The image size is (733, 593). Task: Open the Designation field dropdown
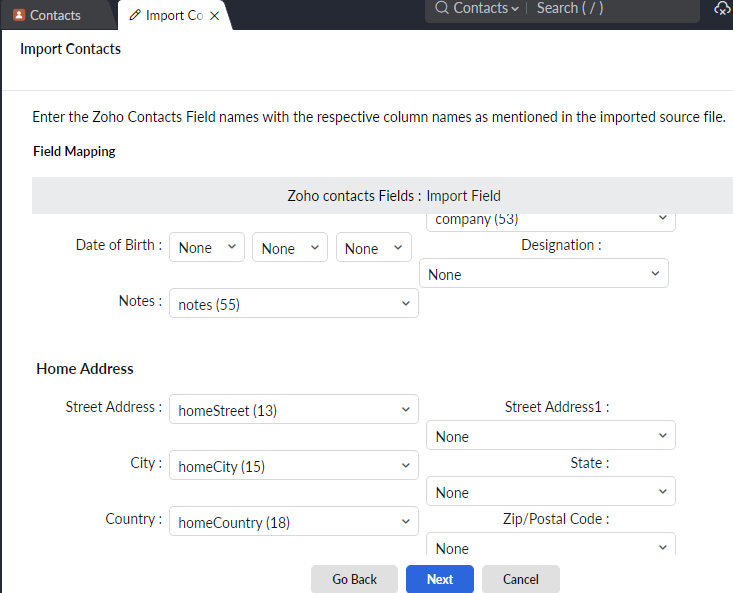click(x=544, y=273)
